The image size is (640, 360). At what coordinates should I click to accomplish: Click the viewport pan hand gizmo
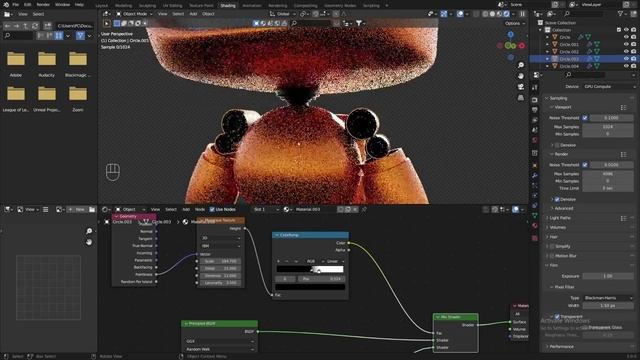(521, 76)
